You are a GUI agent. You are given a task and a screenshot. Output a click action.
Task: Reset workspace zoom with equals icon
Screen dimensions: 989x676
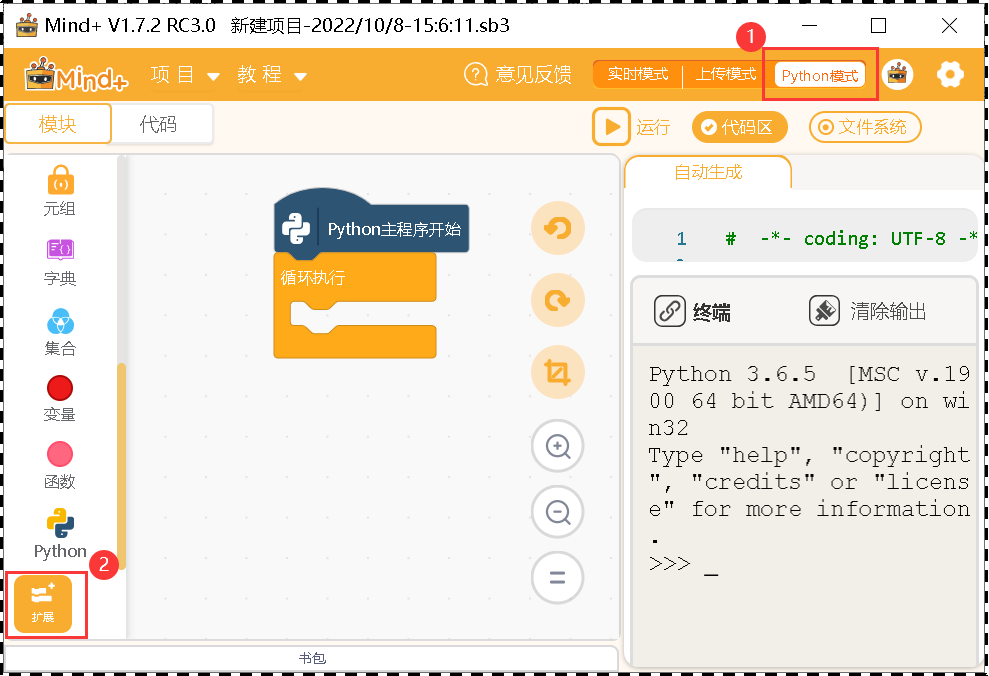click(x=558, y=578)
